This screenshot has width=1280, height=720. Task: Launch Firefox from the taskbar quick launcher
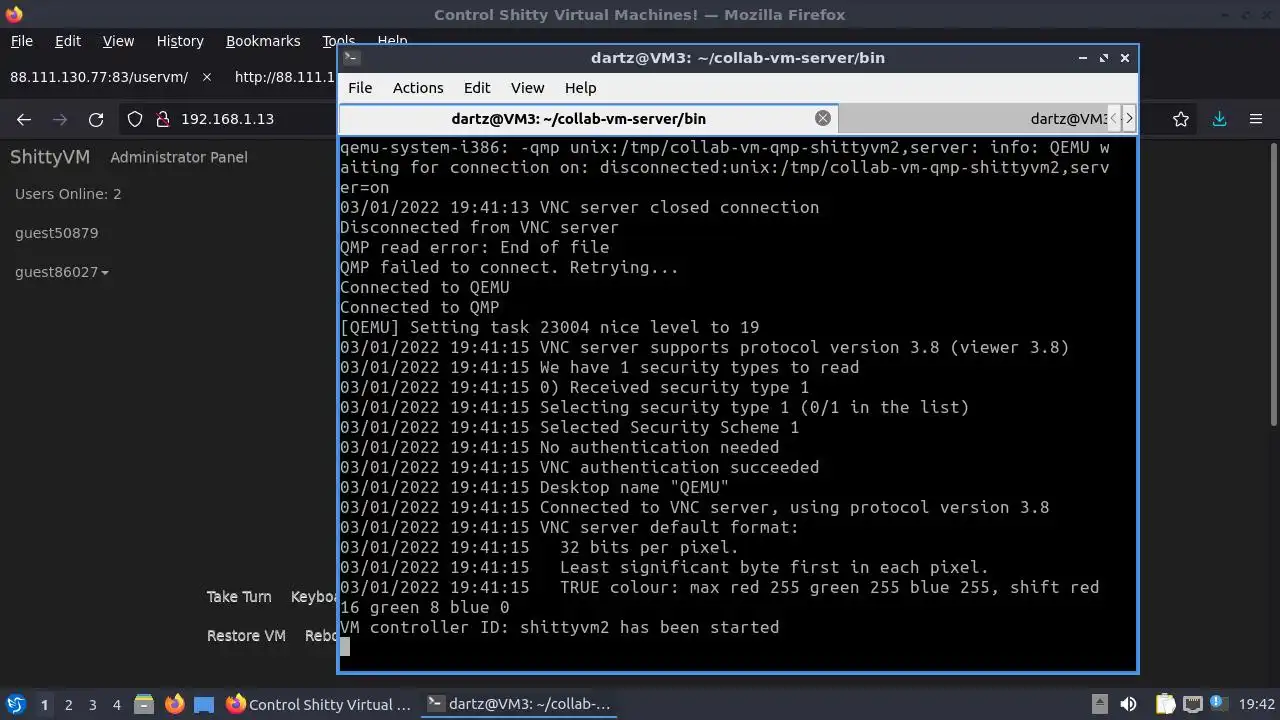pos(174,704)
